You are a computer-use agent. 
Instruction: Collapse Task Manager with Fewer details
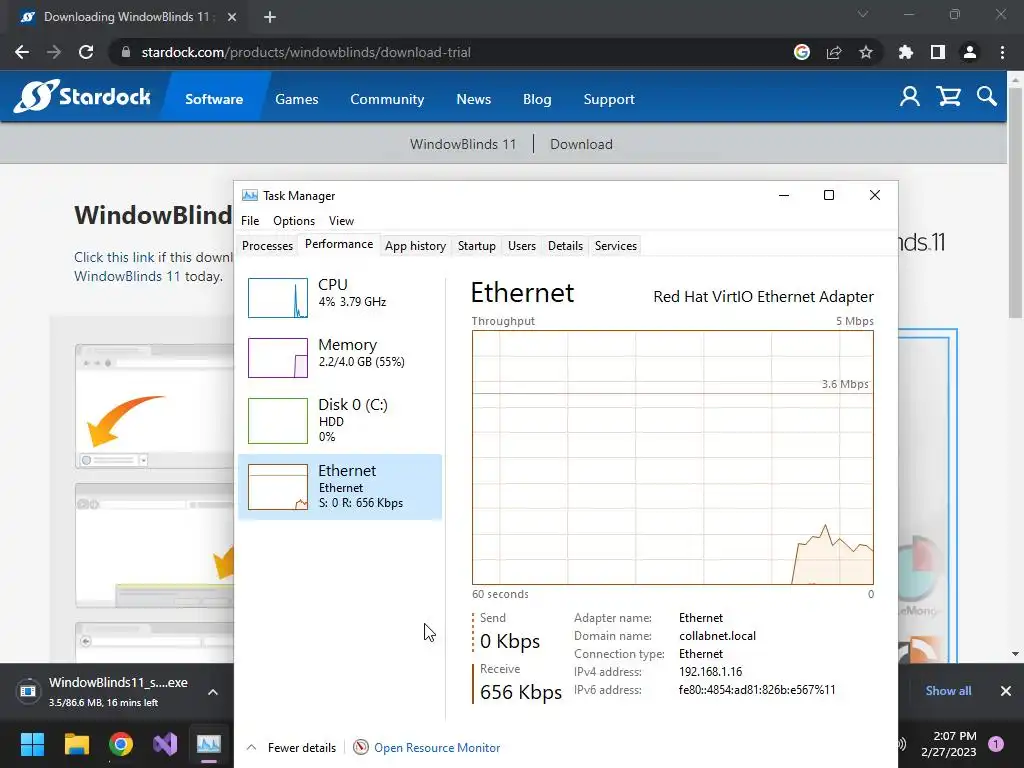291,747
